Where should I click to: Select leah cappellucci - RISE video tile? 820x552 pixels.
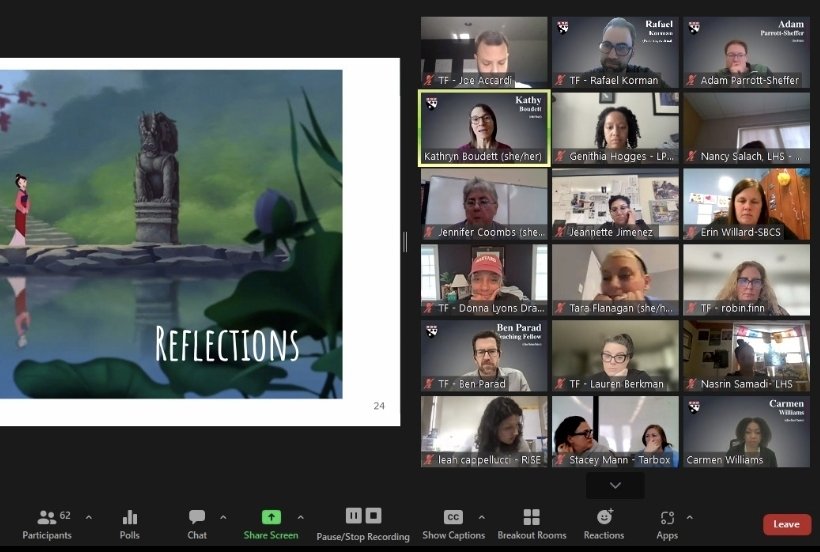click(484, 431)
